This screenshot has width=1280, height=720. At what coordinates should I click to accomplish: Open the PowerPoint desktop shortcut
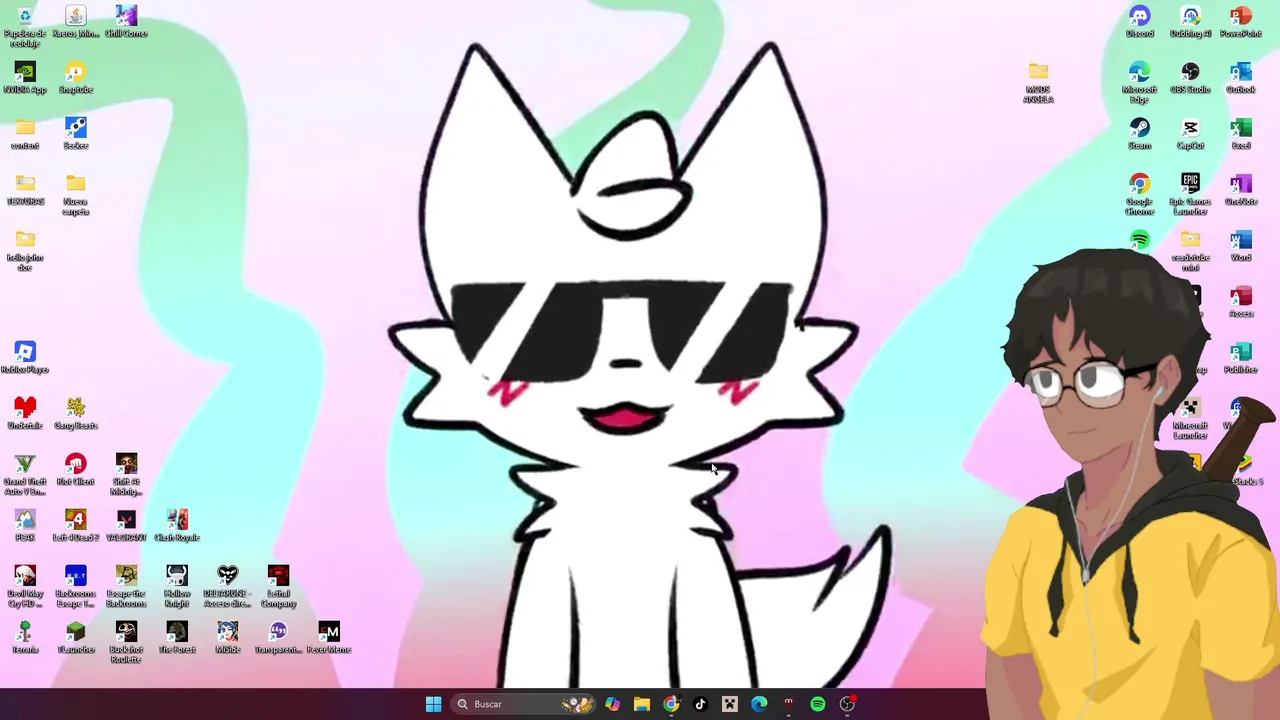pos(1241,22)
